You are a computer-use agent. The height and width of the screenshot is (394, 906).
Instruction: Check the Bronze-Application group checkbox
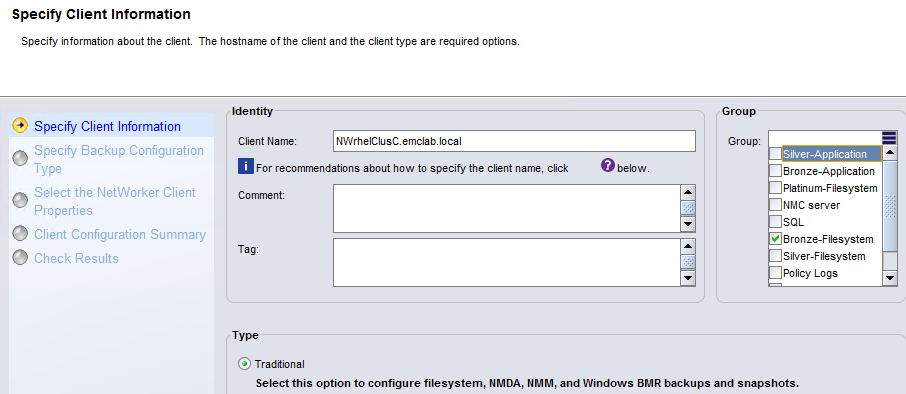(775, 171)
